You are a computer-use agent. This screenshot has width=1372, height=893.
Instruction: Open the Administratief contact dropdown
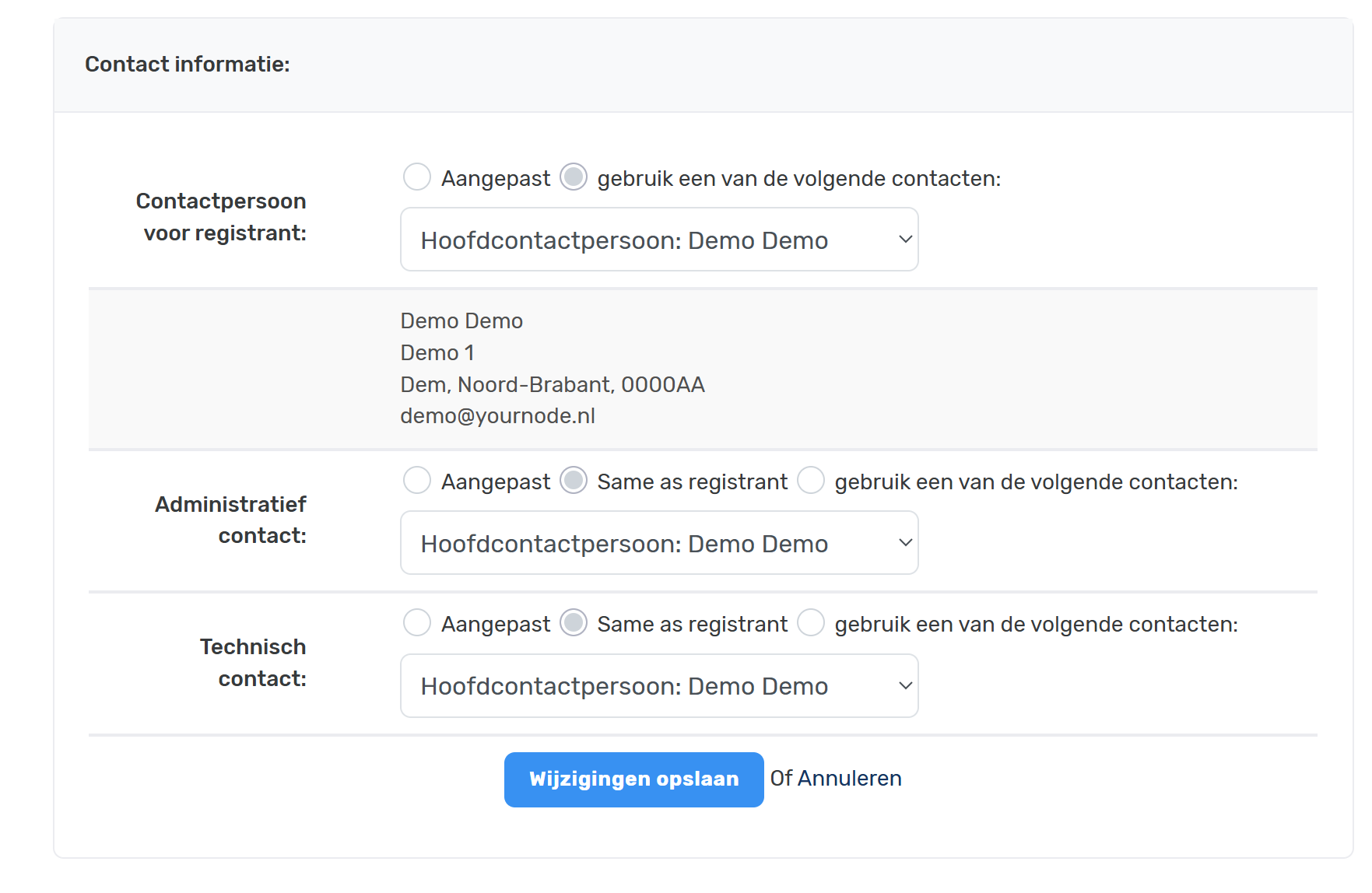[x=659, y=543]
